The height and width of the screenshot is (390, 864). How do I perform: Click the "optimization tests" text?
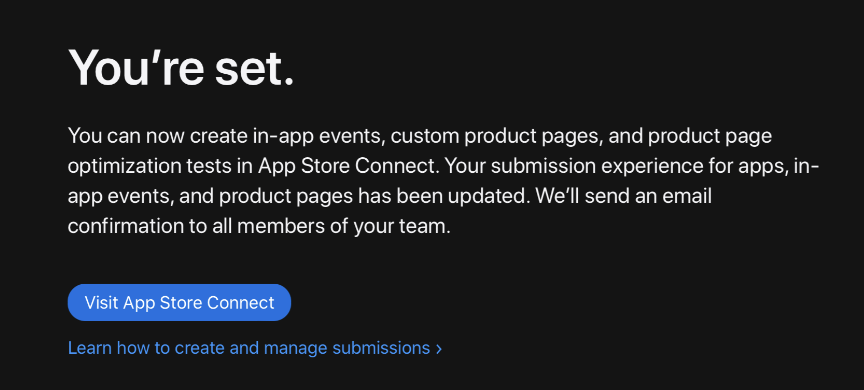[x=149, y=166]
